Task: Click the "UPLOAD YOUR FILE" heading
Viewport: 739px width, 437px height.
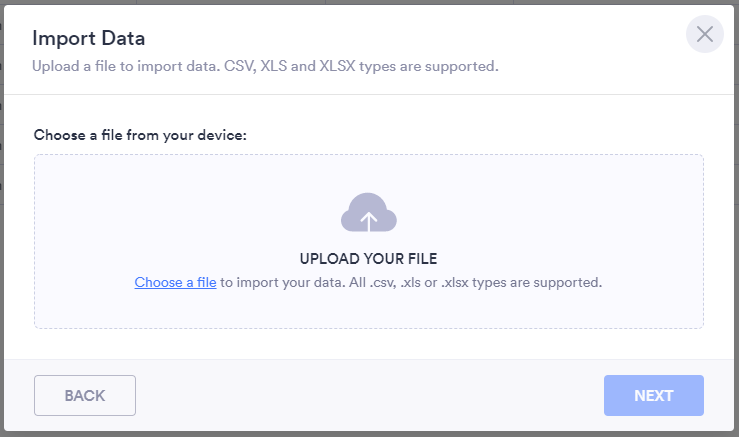Action: [369, 258]
